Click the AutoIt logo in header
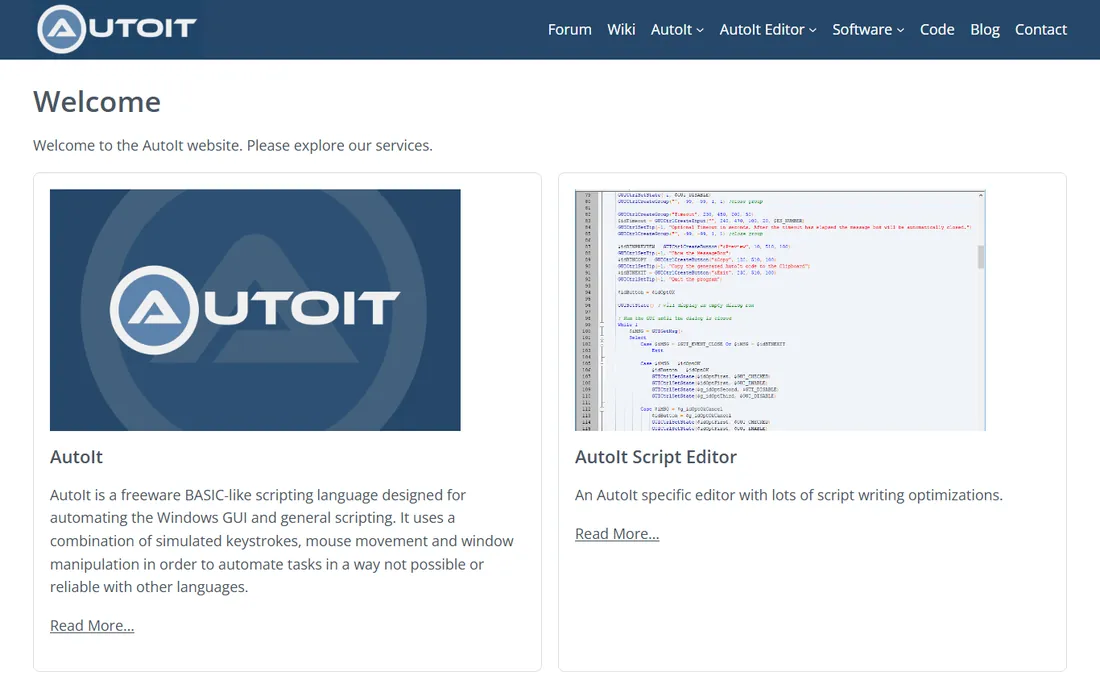The height and width of the screenshot is (688, 1100). point(117,29)
